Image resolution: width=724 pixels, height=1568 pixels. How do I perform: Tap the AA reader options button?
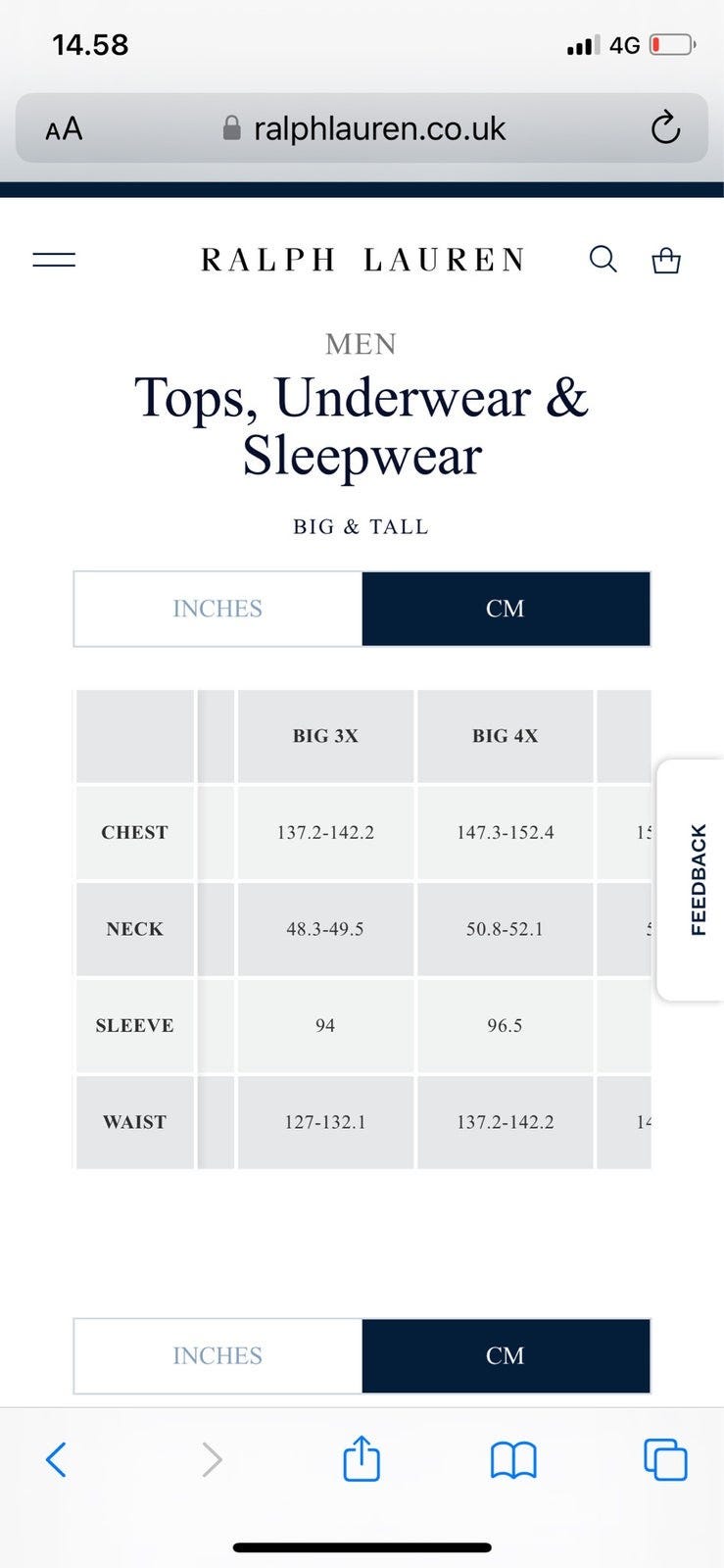click(64, 129)
